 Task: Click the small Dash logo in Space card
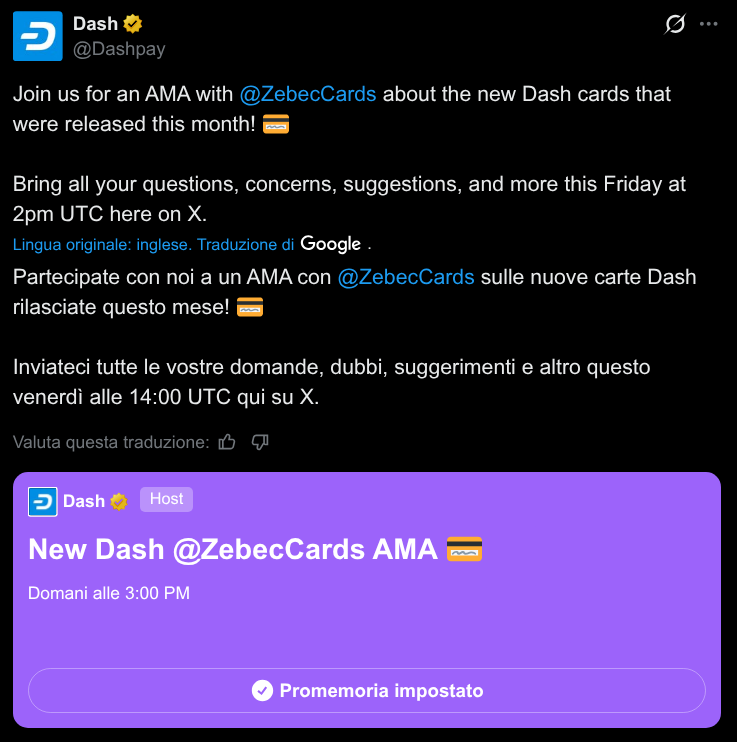click(42, 501)
